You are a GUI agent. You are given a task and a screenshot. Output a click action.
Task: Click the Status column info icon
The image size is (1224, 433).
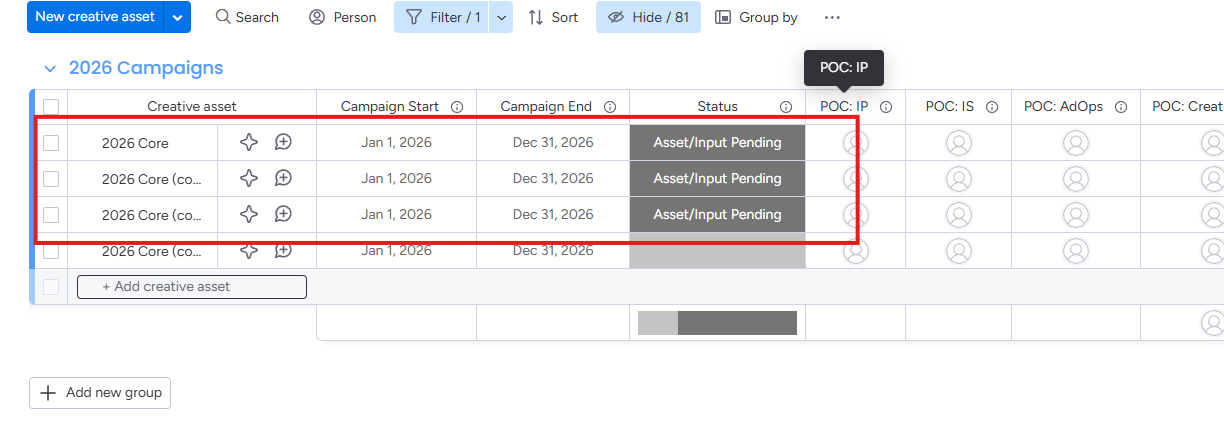786,107
